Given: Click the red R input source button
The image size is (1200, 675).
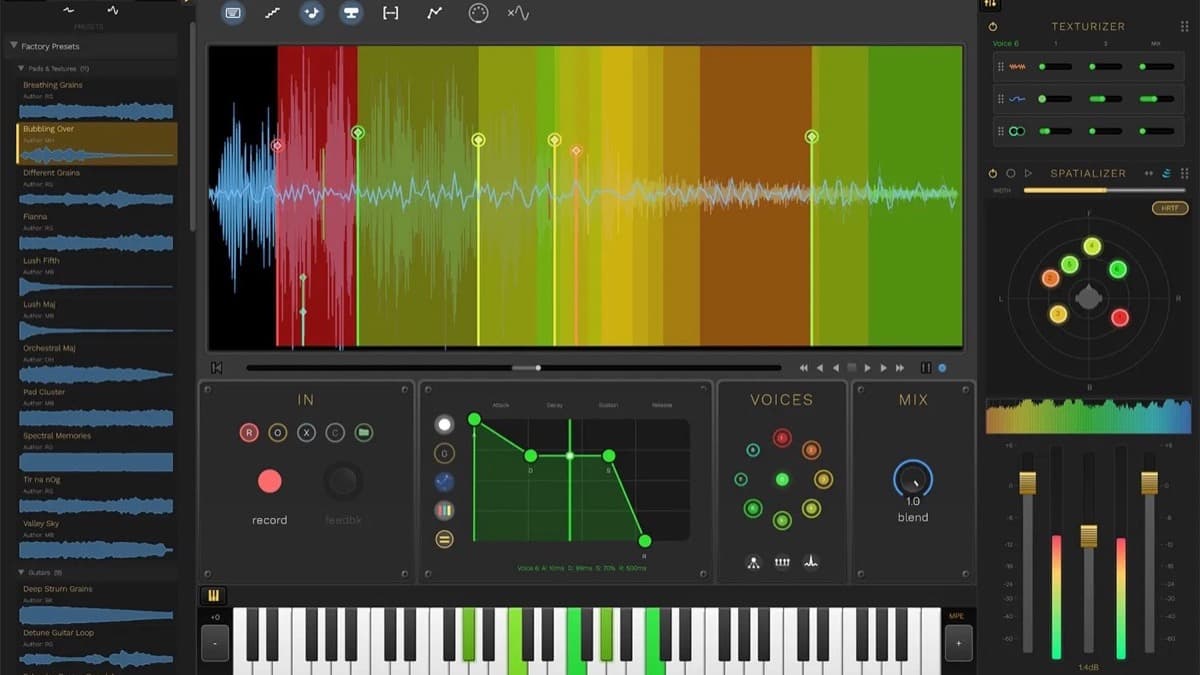Looking at the screenshot, I should (249, 433).
